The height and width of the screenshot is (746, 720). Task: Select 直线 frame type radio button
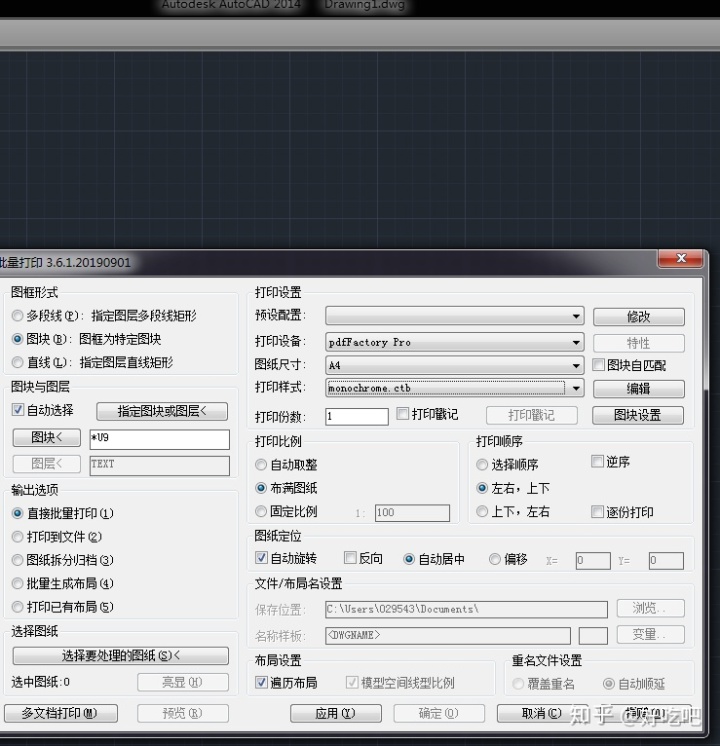pyautogui.click(x=18, y=363)
